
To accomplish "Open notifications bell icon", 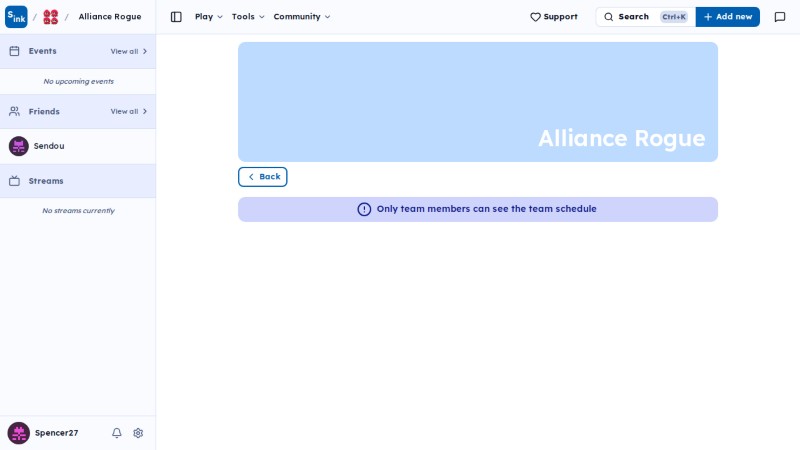I will [117, 433].
